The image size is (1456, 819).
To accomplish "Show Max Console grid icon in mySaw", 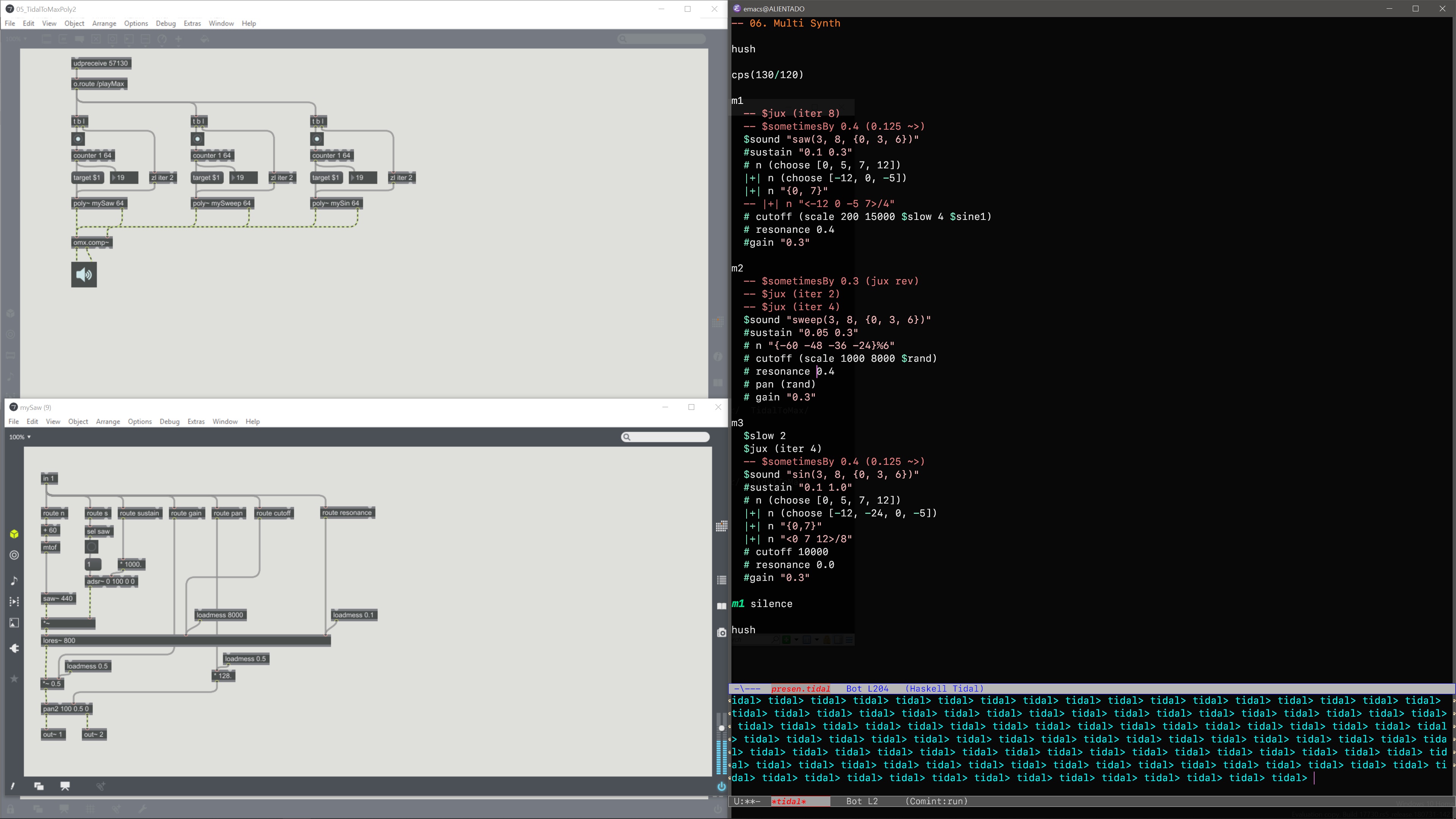I will pos(721,526).
